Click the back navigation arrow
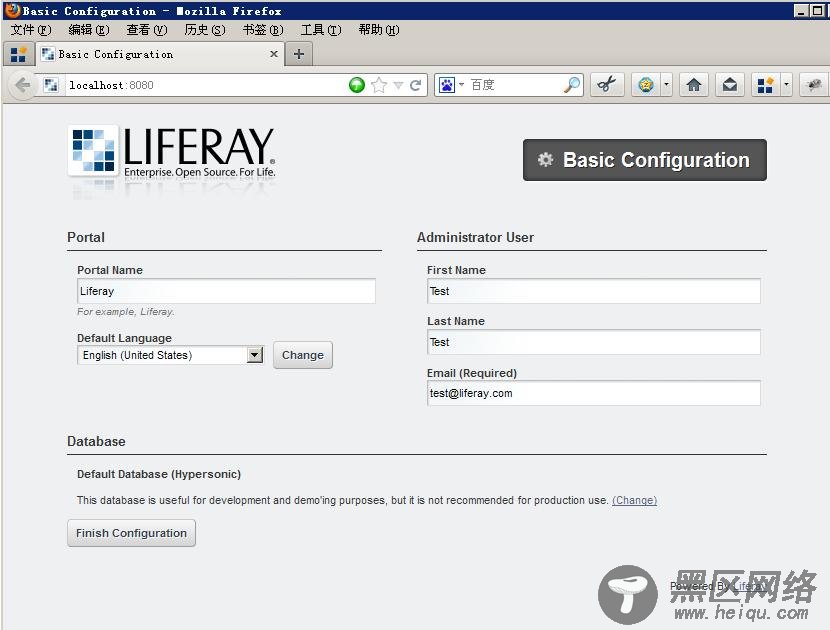 pos(22,85)
